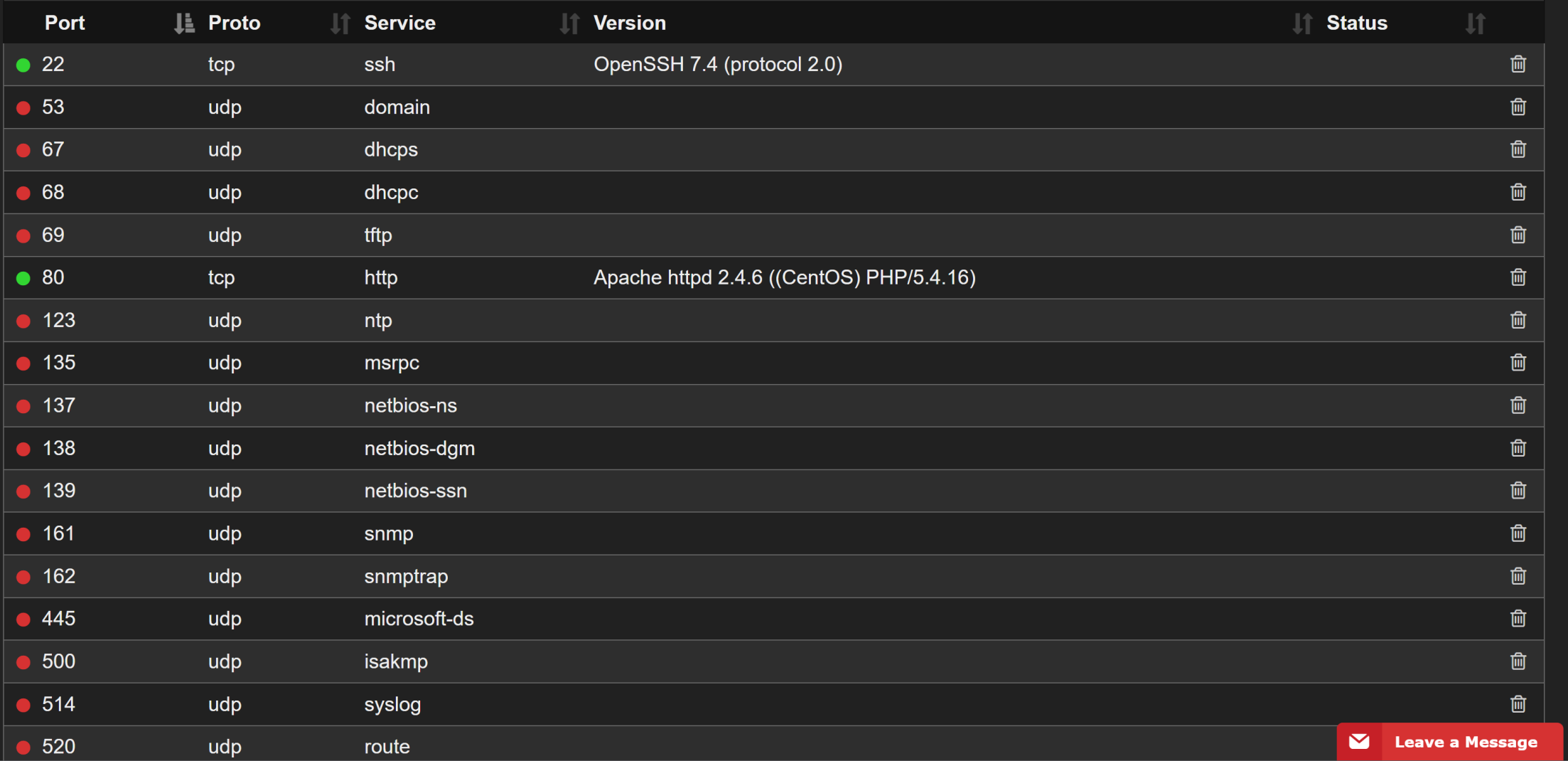Click the envelope icon in message widget
1568x761 pixels.
(x=1360, y=742)
